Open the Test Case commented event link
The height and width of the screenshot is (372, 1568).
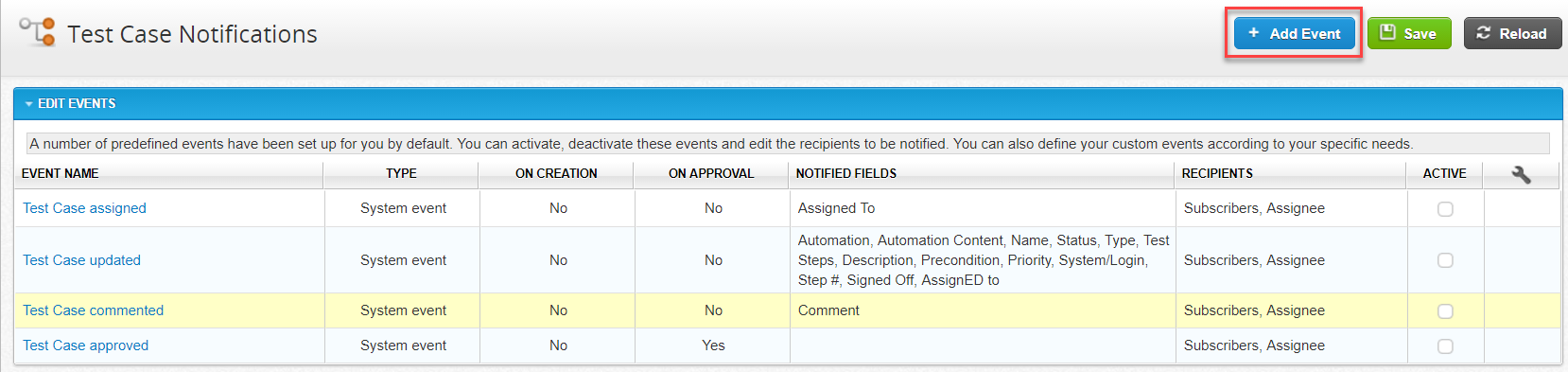(93, 310)
